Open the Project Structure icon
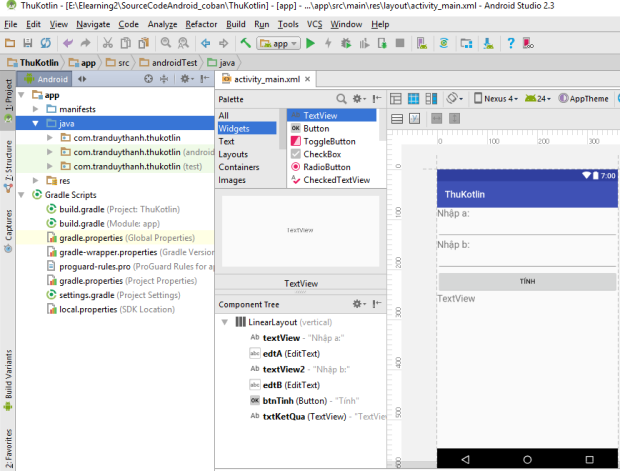 point(466,43)
